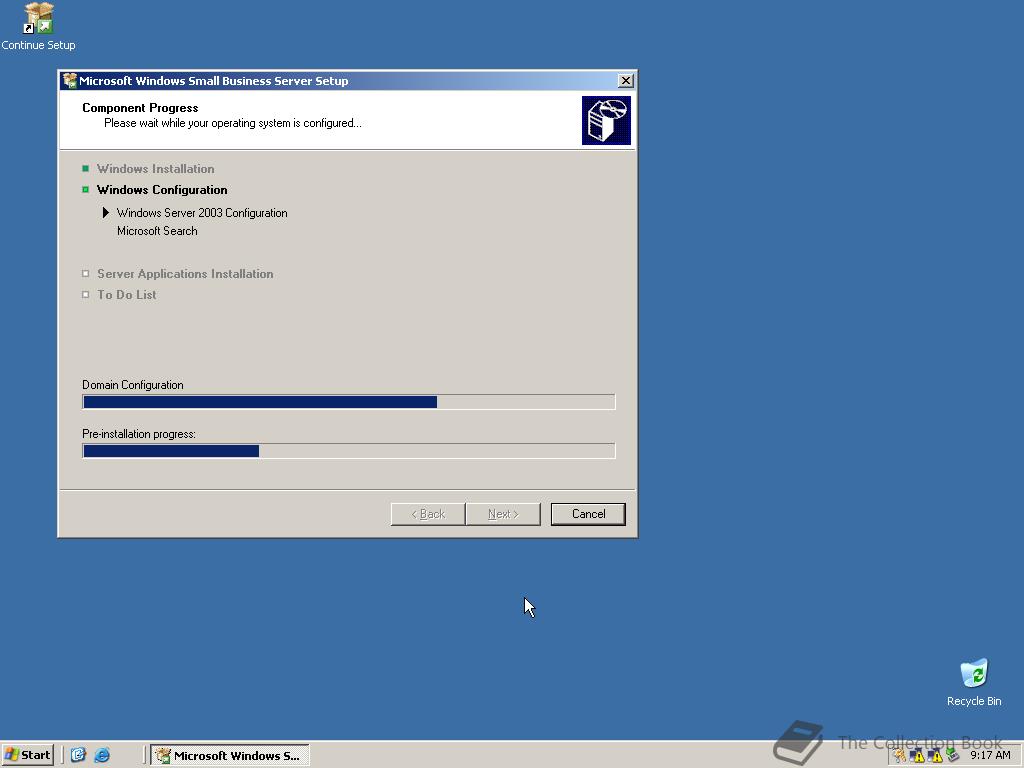1024x768 pixels.
Task: Click the disabled Next button
Action: tap(503, 514)
